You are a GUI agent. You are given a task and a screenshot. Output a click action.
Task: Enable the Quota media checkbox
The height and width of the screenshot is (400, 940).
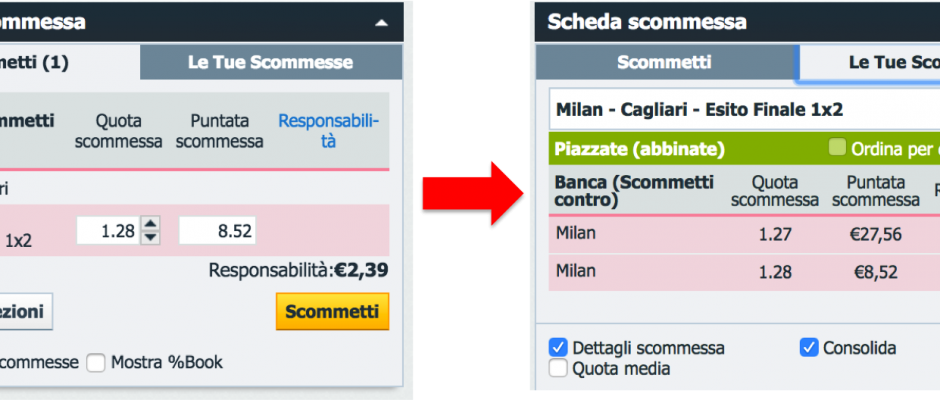pos(558,369)
